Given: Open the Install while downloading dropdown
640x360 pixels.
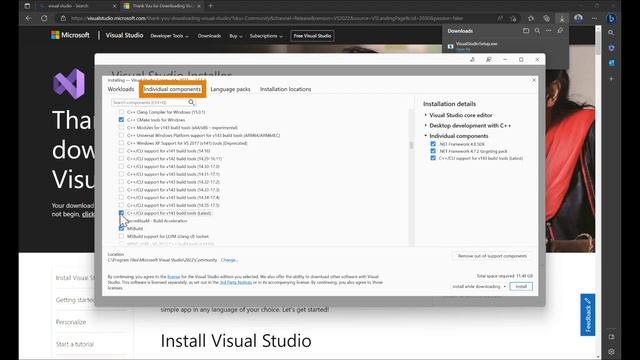Looking at the screenshot, I should click(x=479, y=287).
